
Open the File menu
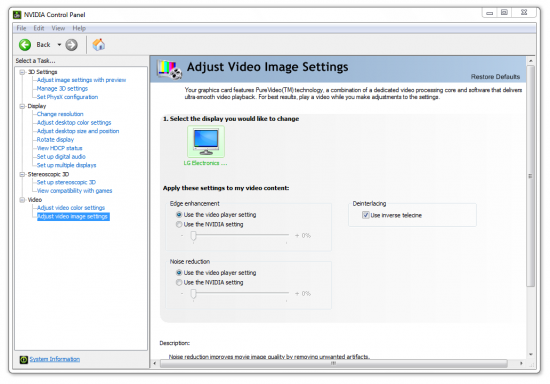pyautogui.click(x=21, y=28)
